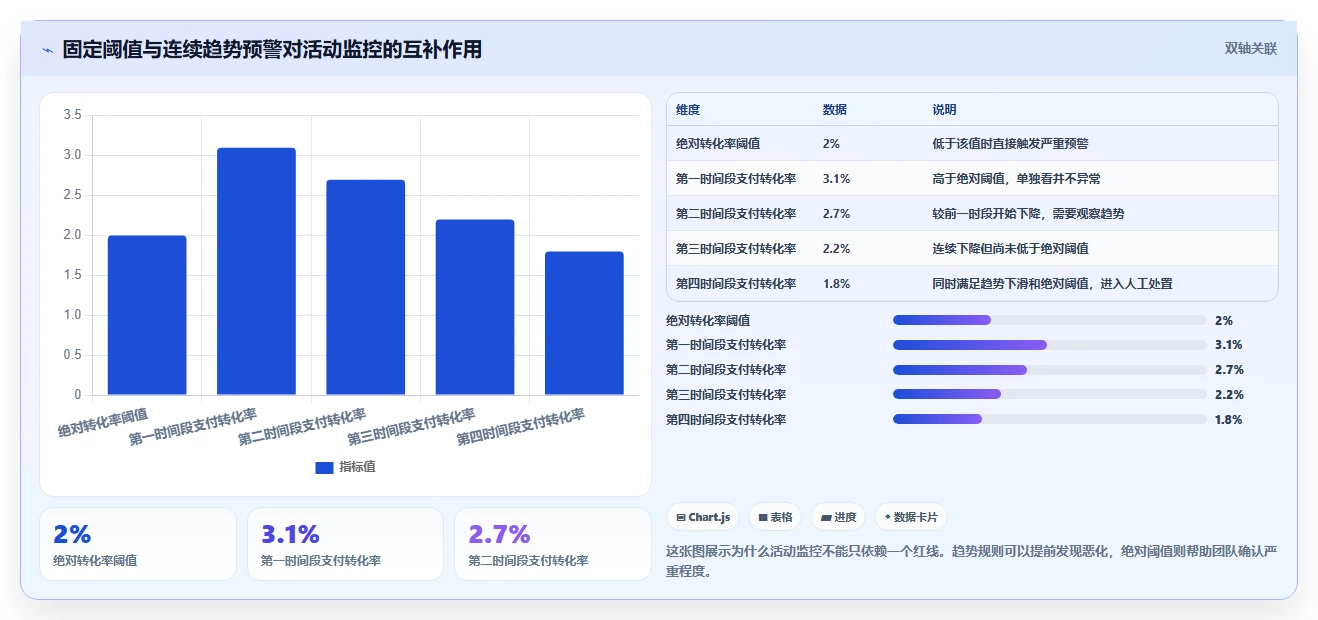The width and height of the screenshot is (1318, 620).
Task: Click the table value 2%
Action: click(831, 144)
